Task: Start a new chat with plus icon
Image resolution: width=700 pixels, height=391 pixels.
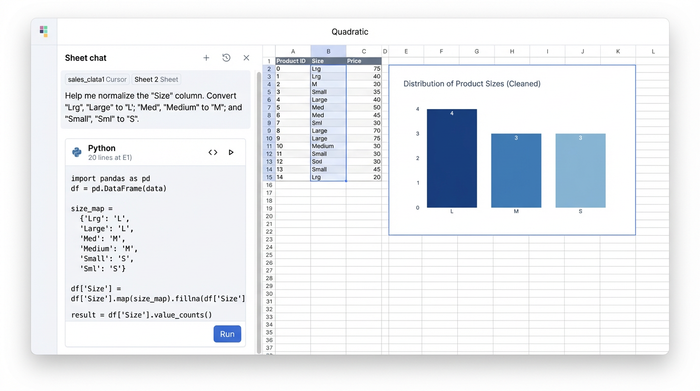Action: tap(206, 58)
